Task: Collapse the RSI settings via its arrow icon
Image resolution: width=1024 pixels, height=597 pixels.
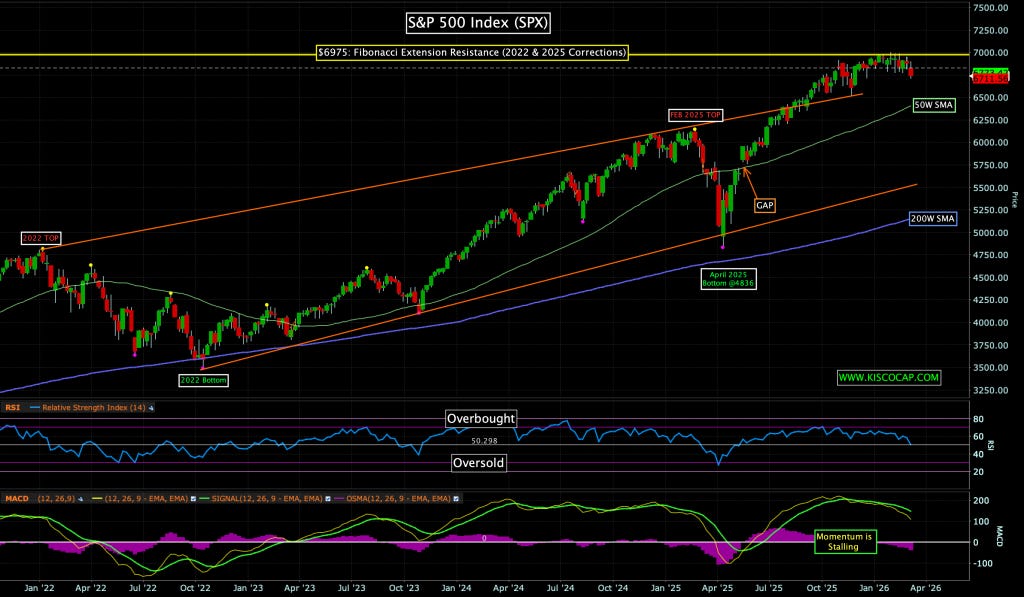Action: coord(151,407)
